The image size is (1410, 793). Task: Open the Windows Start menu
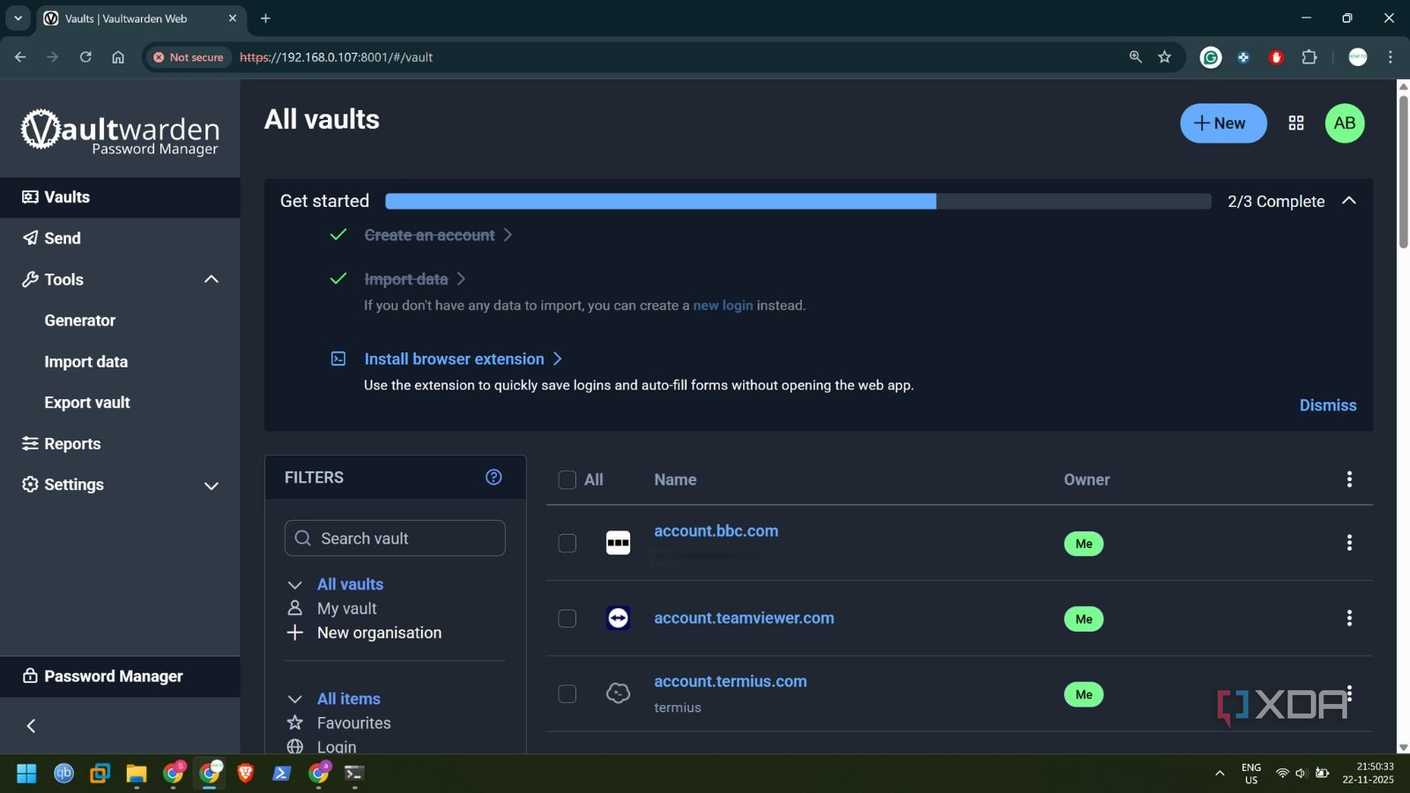[x=27, y=773]
